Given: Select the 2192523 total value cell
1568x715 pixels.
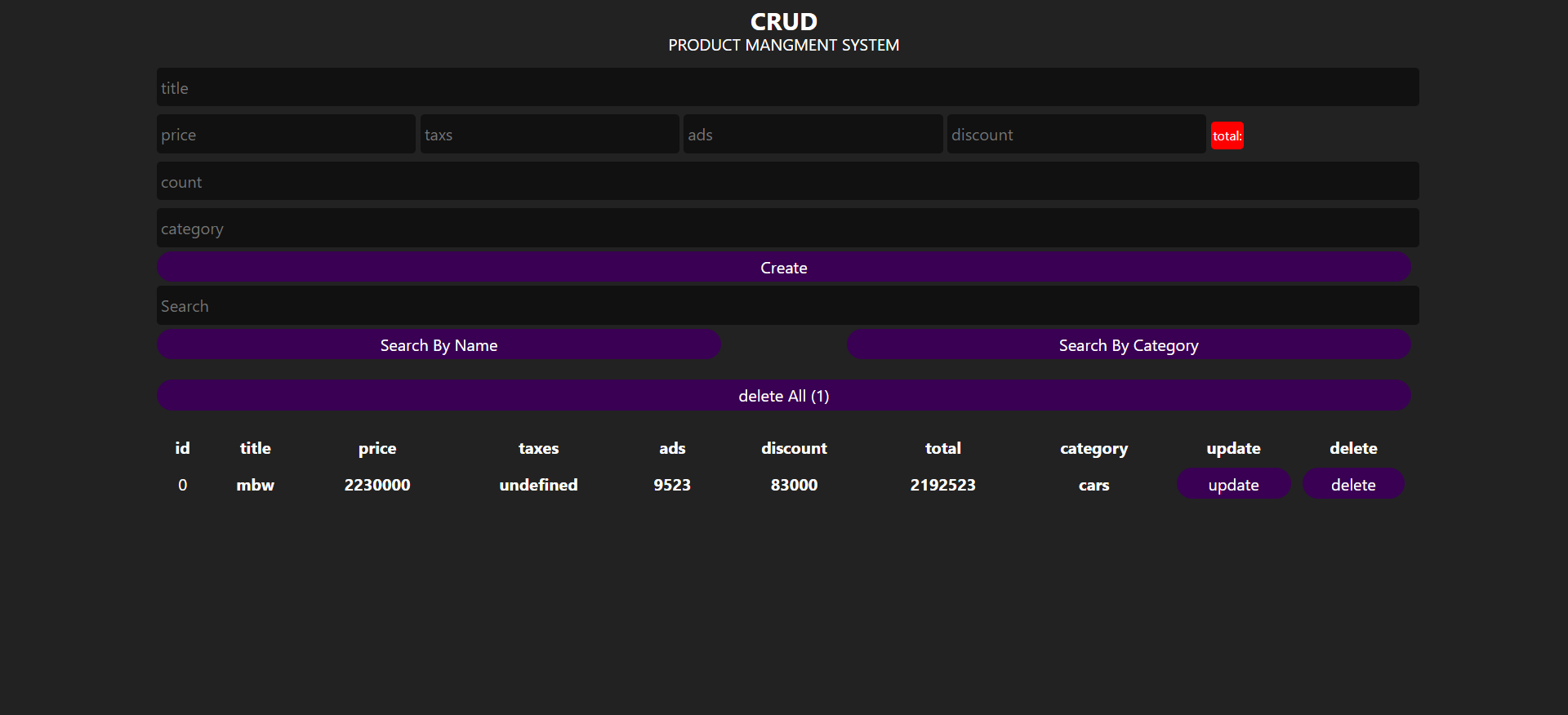Looking at the screenshot, I should [942, 485].
